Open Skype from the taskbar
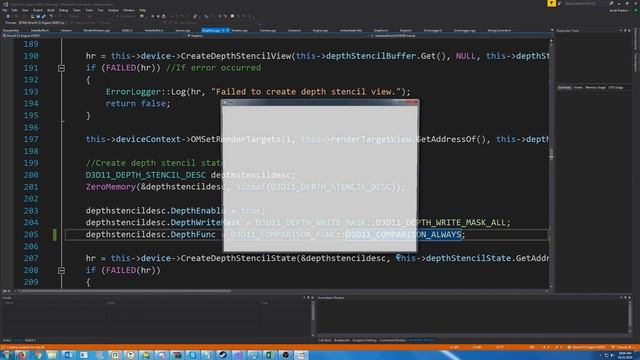The height and width of the screenshot is (360, 640). pyautogui.click(x=192, y=355)
